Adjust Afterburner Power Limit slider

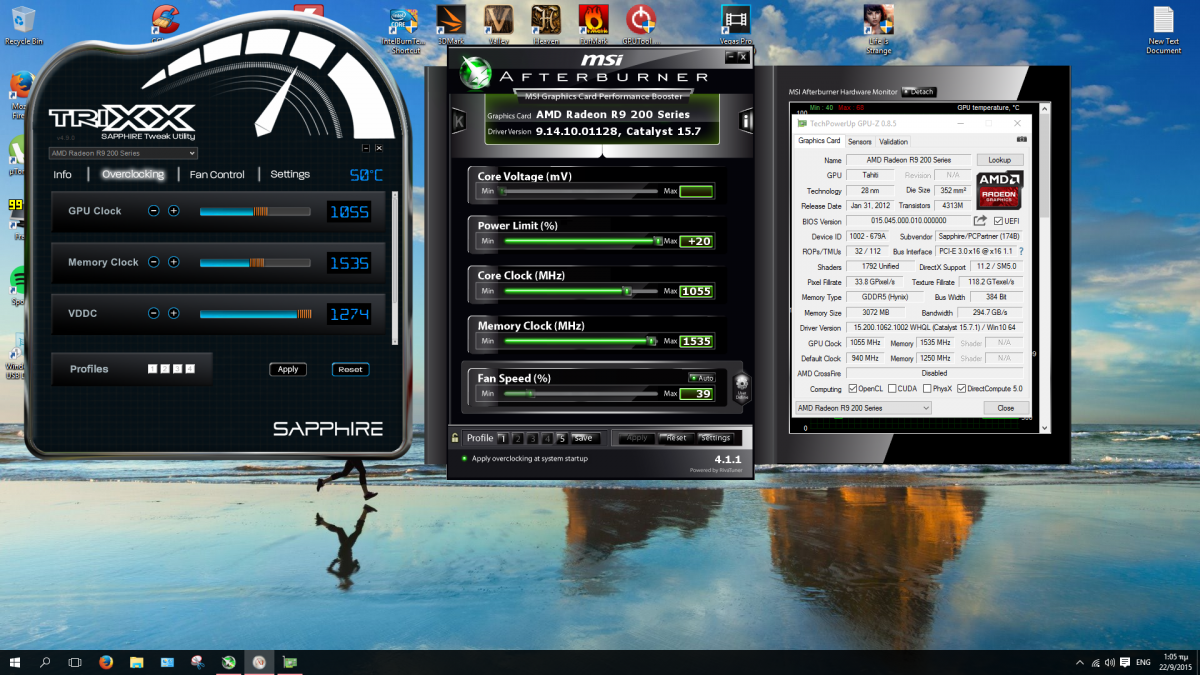coord(581,241)
